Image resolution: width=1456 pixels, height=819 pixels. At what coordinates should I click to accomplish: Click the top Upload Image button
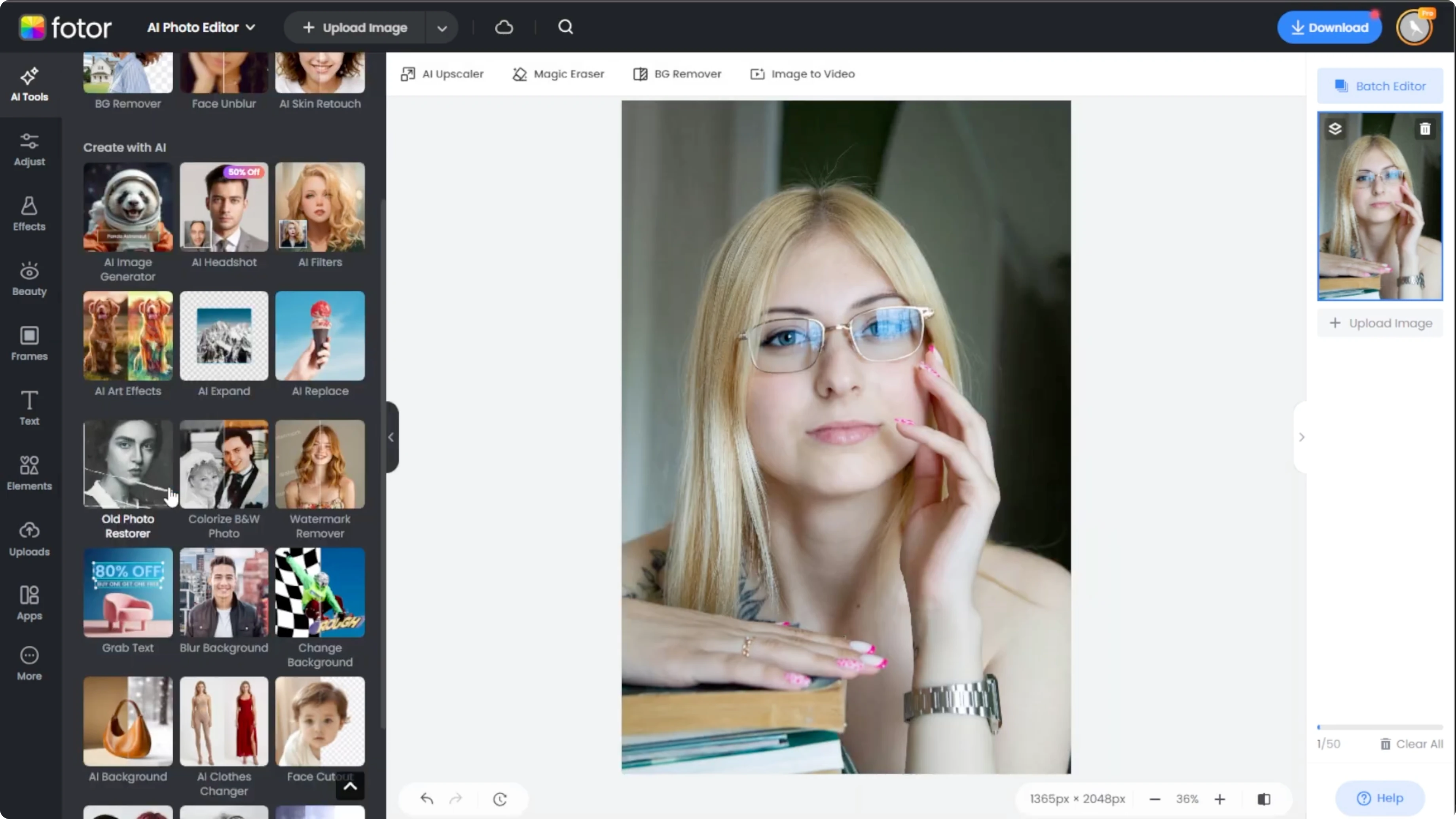(x=355, y=28)
